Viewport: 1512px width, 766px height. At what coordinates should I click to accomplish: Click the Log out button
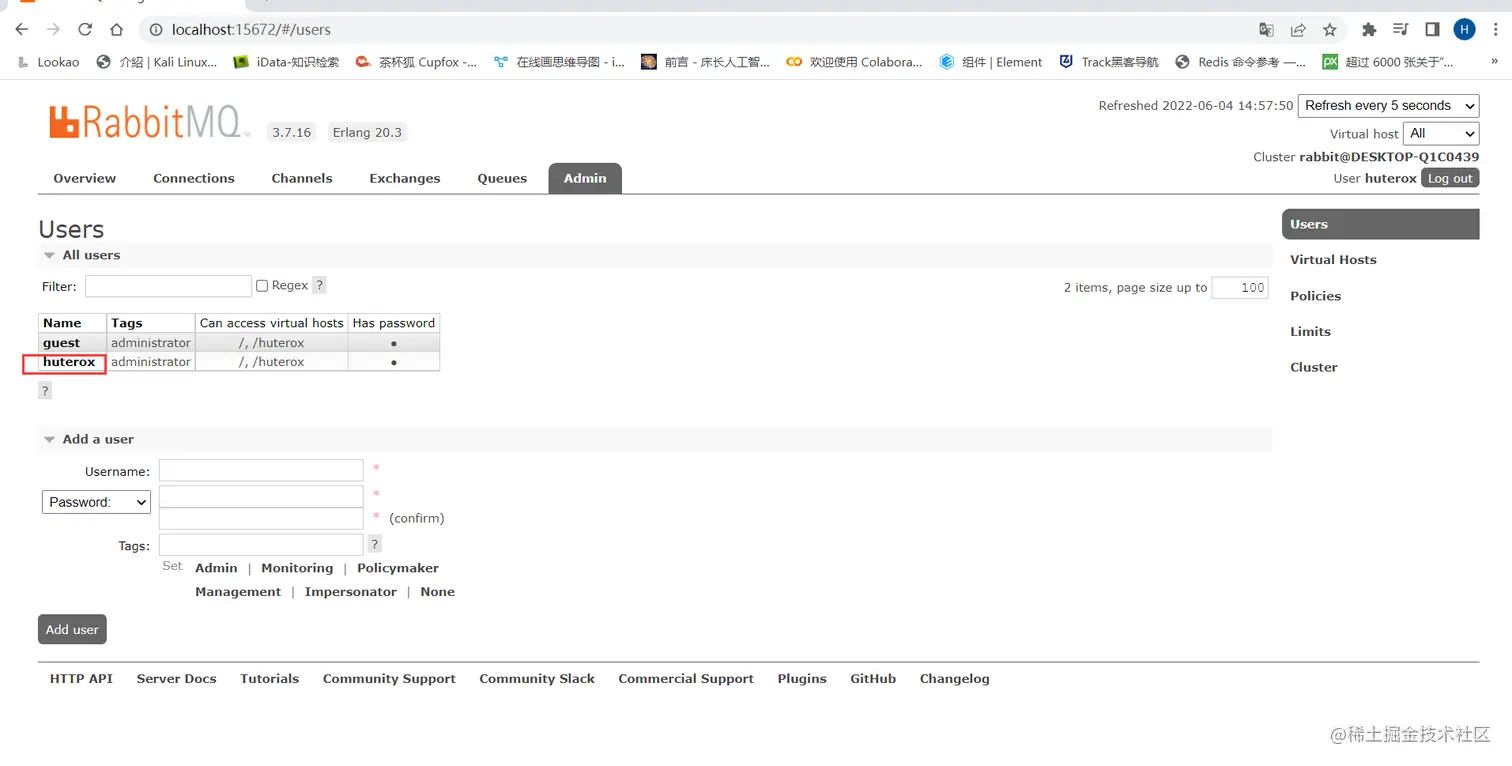tap(1450, 178)
